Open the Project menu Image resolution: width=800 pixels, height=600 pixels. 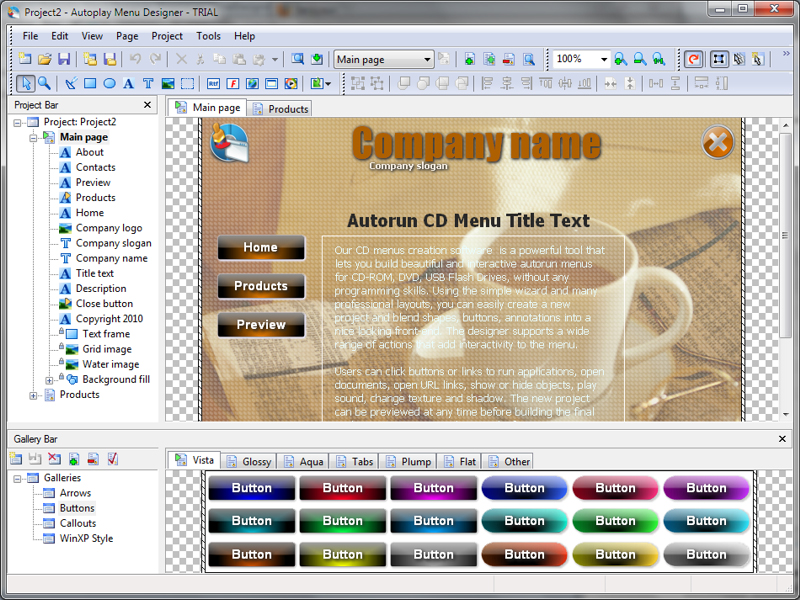(167, 36)
